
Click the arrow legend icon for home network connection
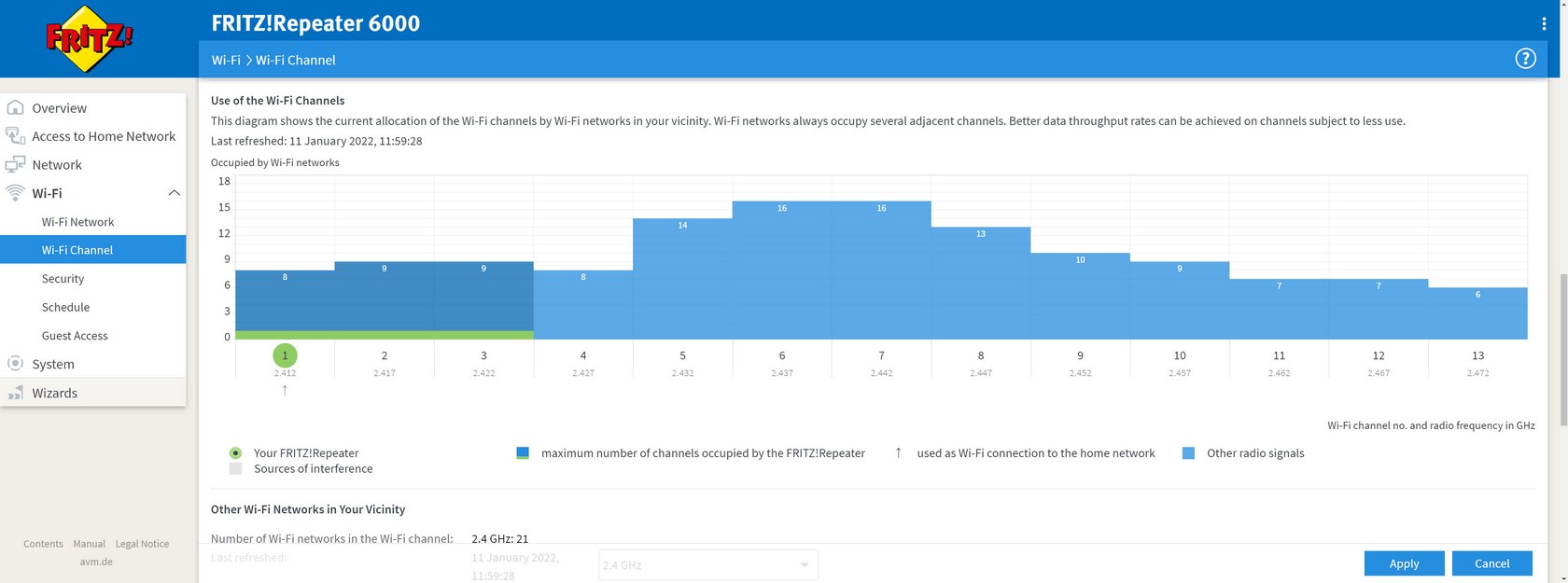[898, 452]
